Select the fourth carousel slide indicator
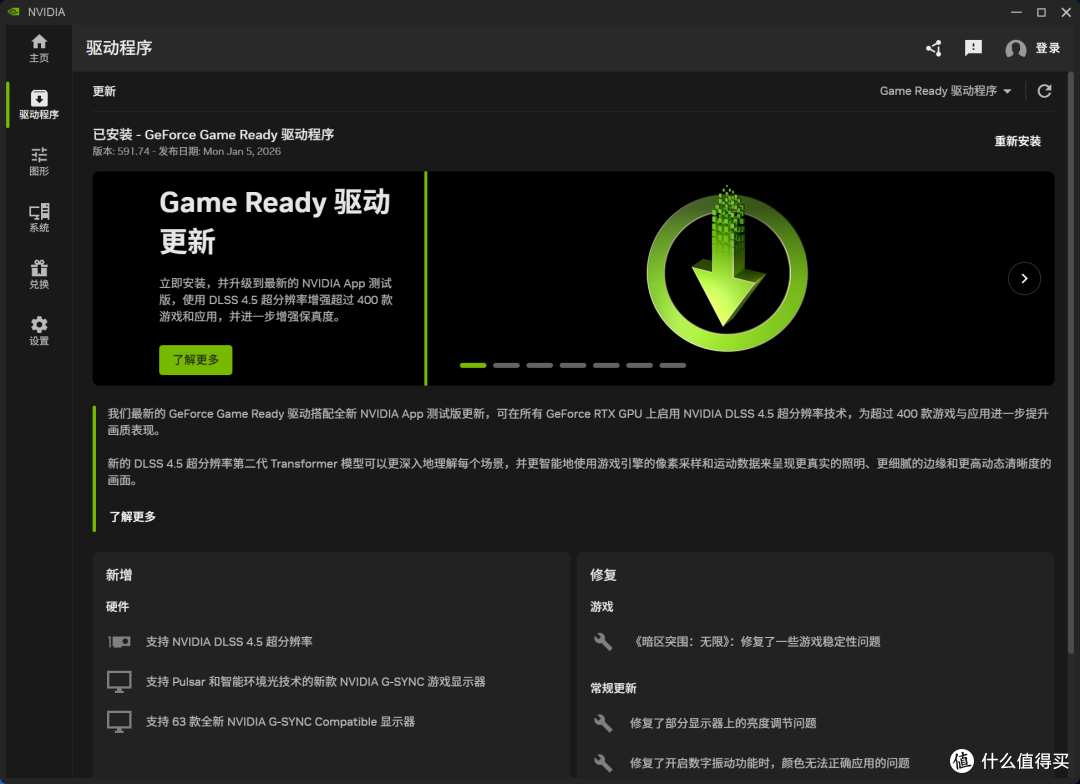Image resolution: width=1080 pixels, height=784 pixels. point(573,365)
